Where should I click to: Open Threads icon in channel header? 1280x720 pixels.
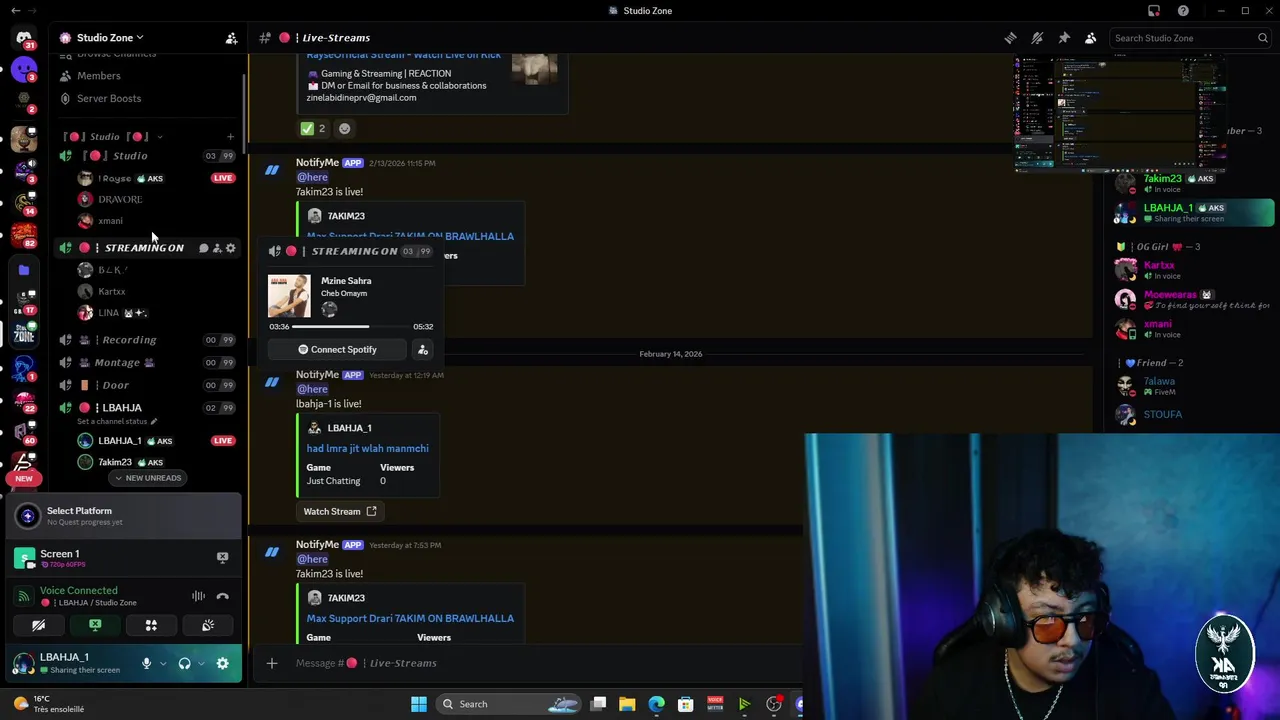point(1010,38)
